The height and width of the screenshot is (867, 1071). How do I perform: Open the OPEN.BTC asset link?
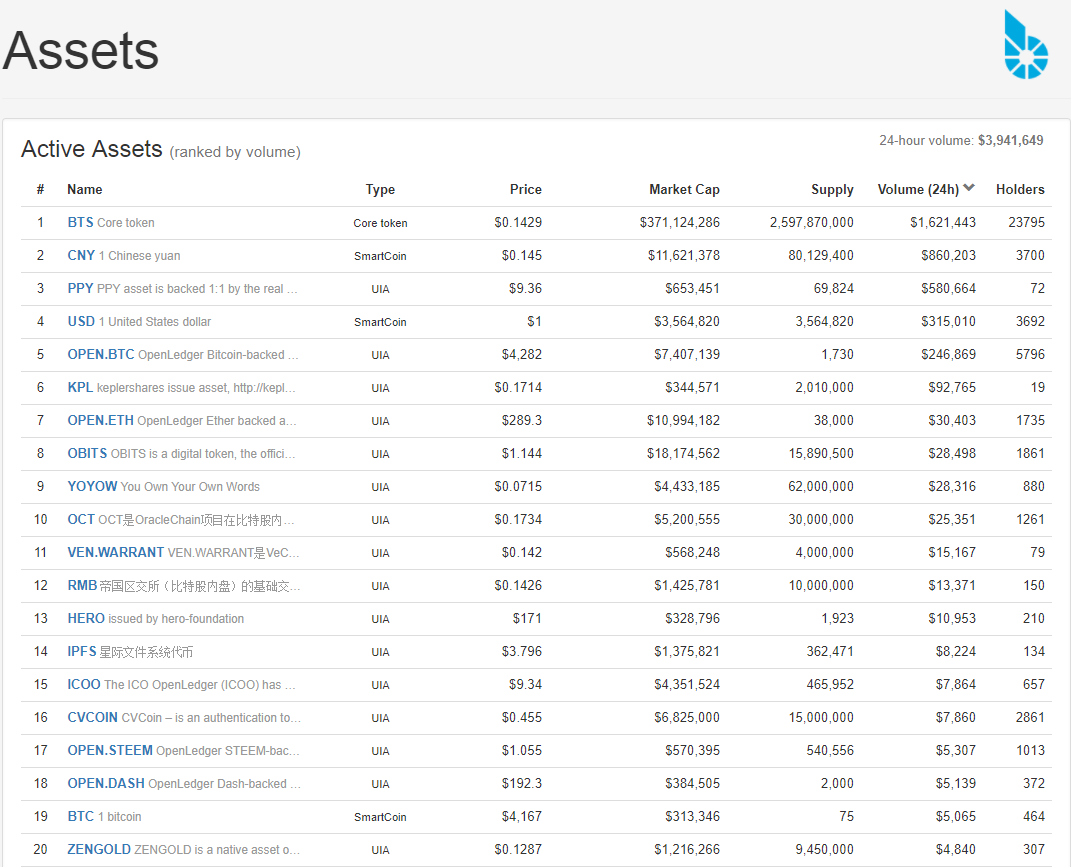tap(101, 354)
